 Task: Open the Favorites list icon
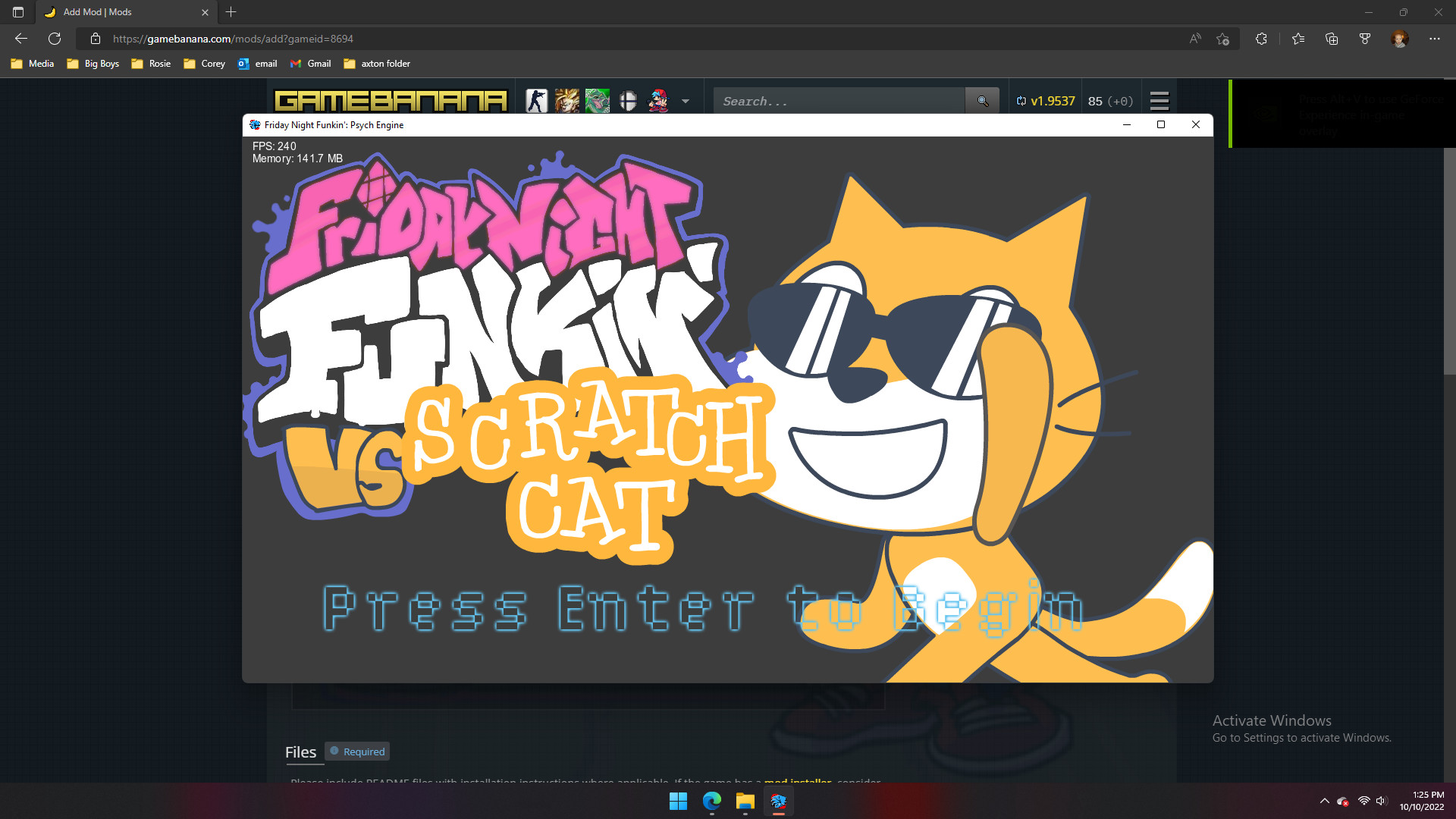pyautogui.click(x=1298, y=39)
